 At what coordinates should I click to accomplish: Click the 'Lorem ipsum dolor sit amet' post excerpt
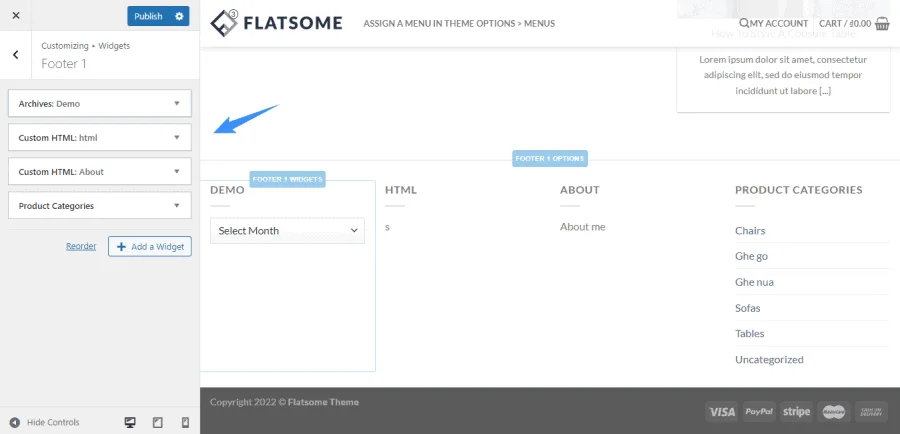783,75
